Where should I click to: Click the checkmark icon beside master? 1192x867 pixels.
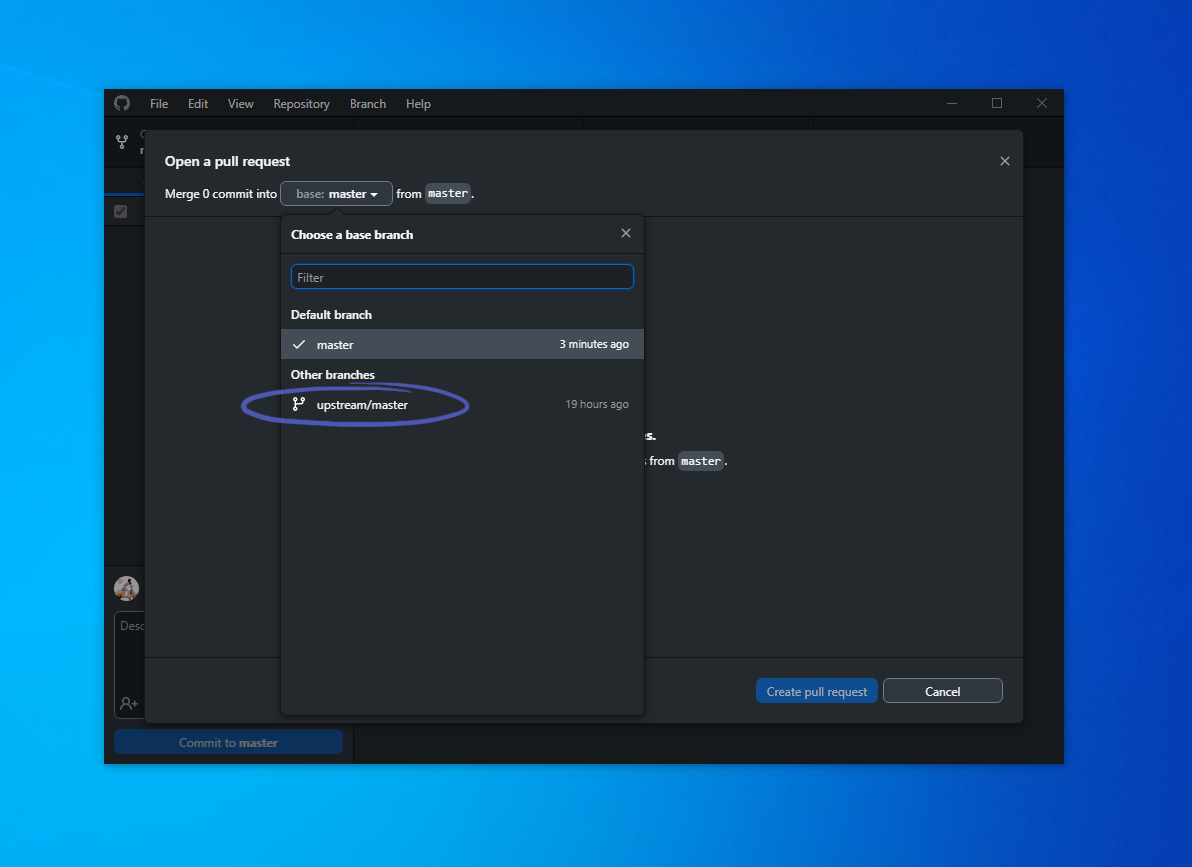299,344
